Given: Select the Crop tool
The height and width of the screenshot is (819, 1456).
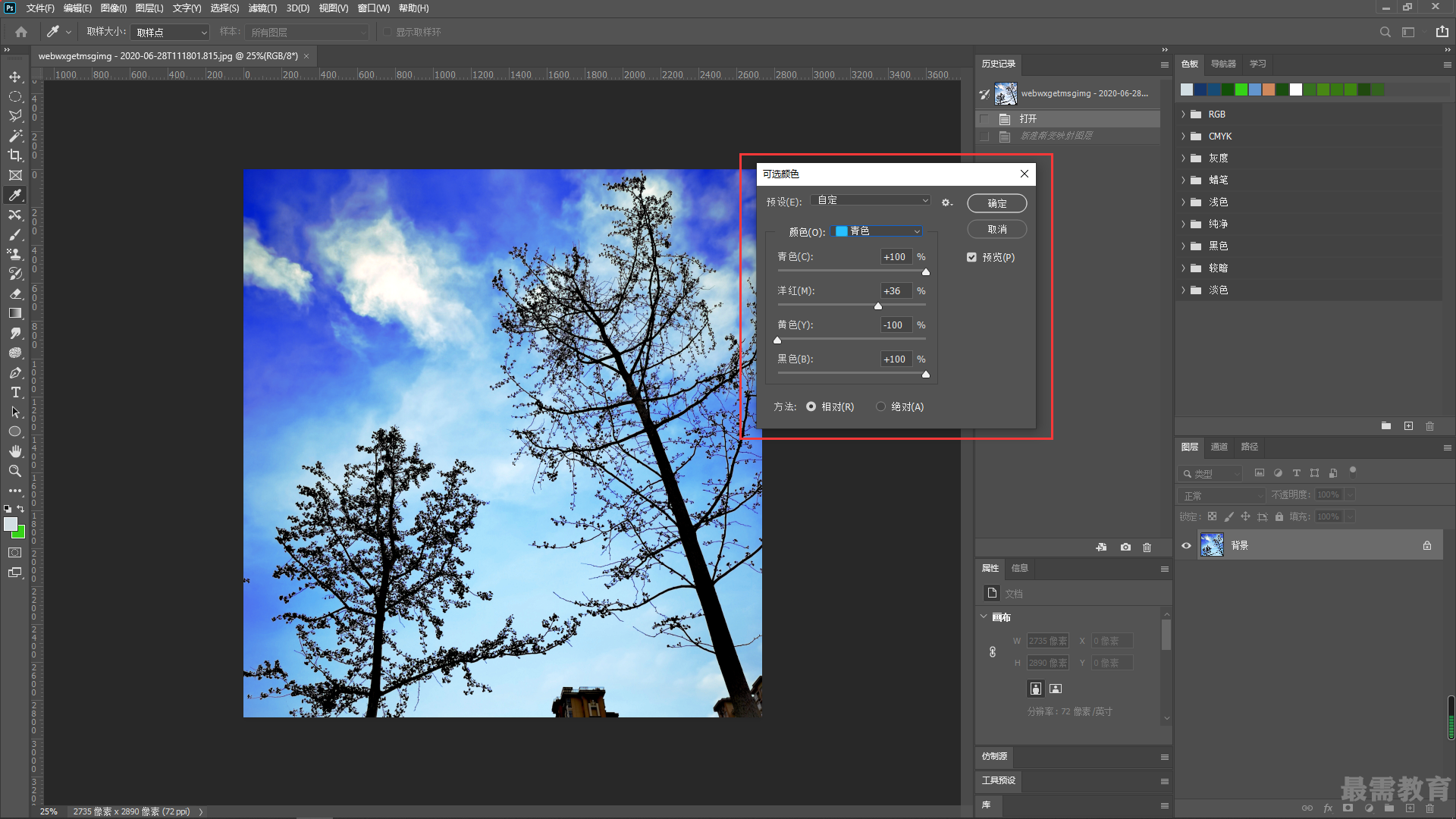Looking at the screenshot, I should tap(15, 155).
